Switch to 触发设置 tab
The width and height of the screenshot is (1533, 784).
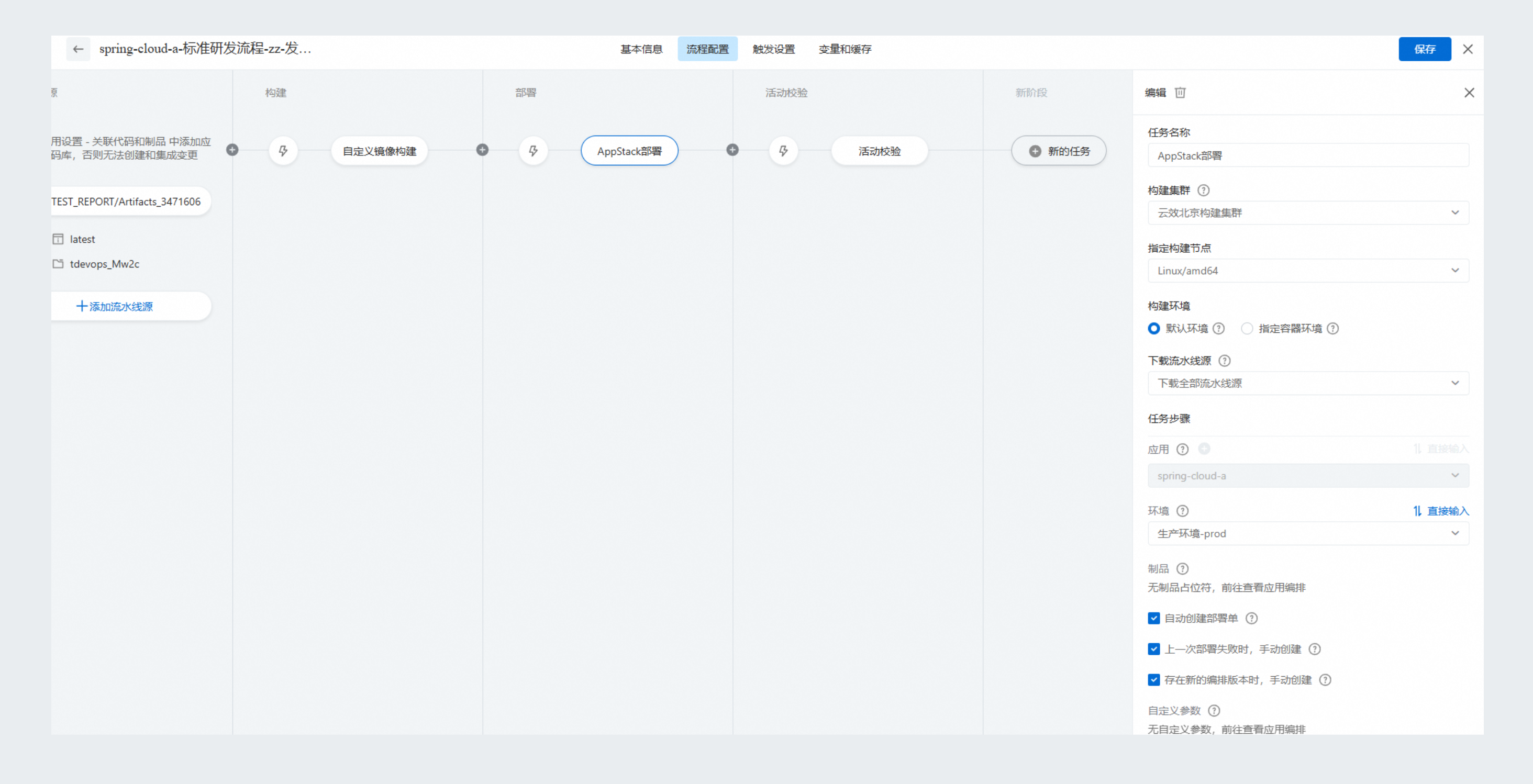(774, 49)
